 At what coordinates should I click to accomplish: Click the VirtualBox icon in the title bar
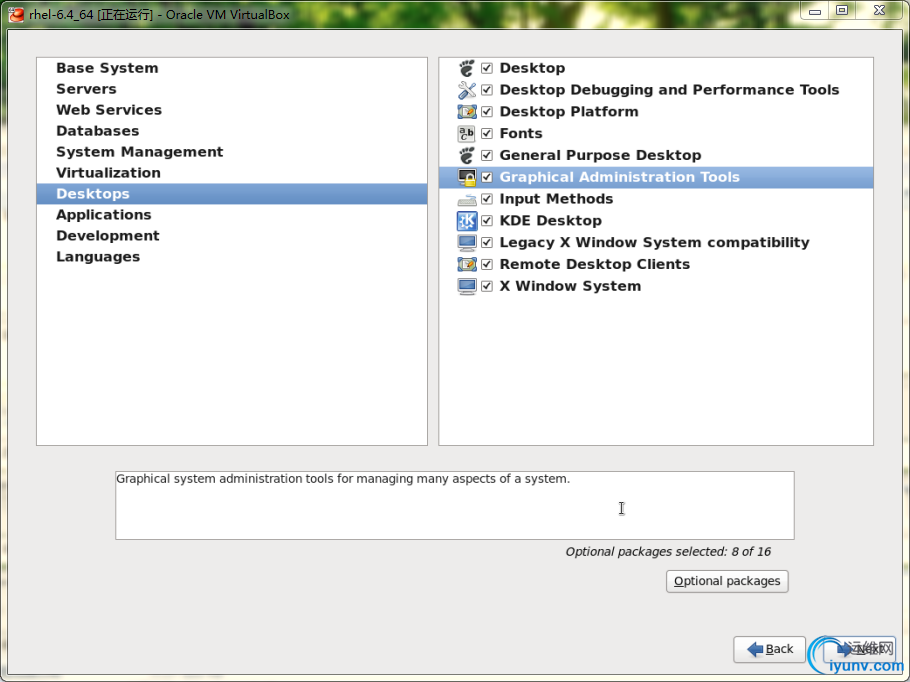16,14
